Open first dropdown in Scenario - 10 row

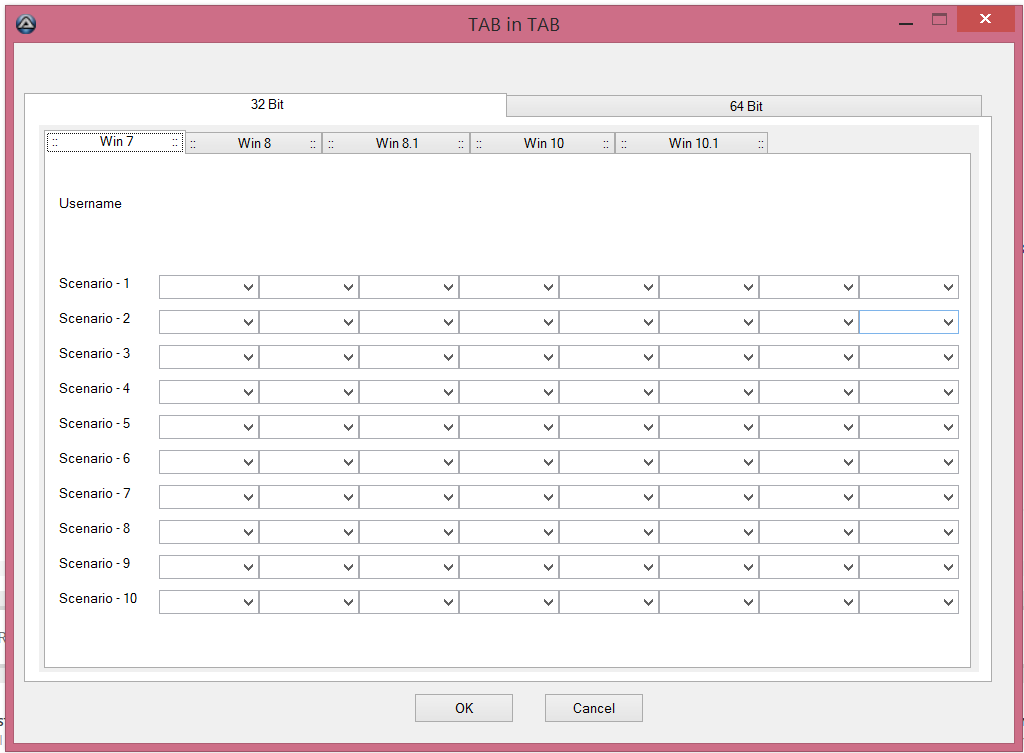(x=209, y=602)
